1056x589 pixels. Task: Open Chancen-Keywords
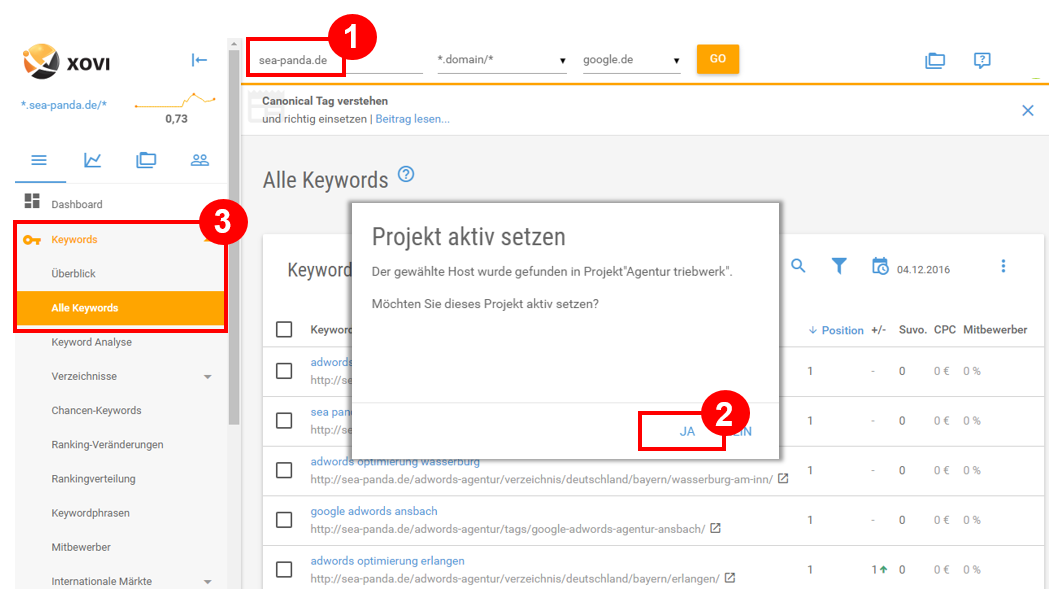pos(96,411)
